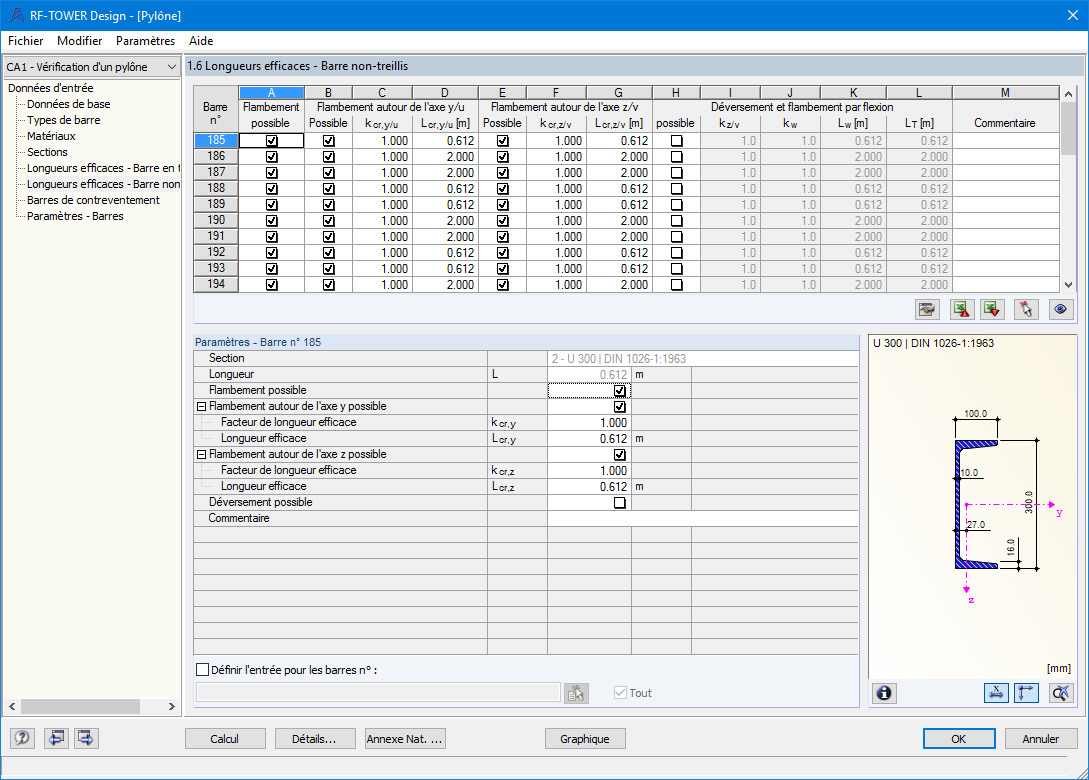Open the Modifier menu
The width and height of the screenshot is (1089, 780).
coord(79,41)
